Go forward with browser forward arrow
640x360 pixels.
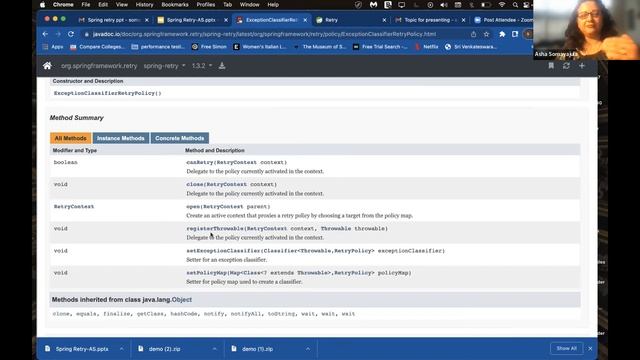(x=58, y=34)
